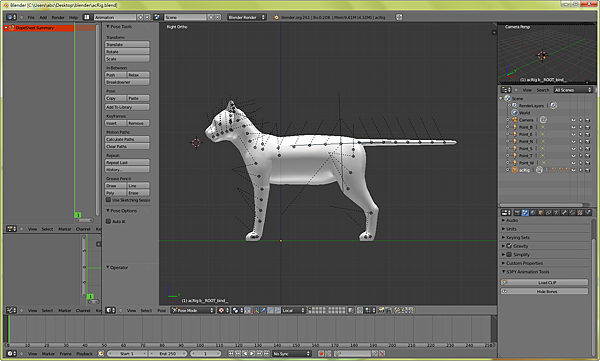
Task: Open the All Scenes outliner dropdown
Action: point(573,90)
